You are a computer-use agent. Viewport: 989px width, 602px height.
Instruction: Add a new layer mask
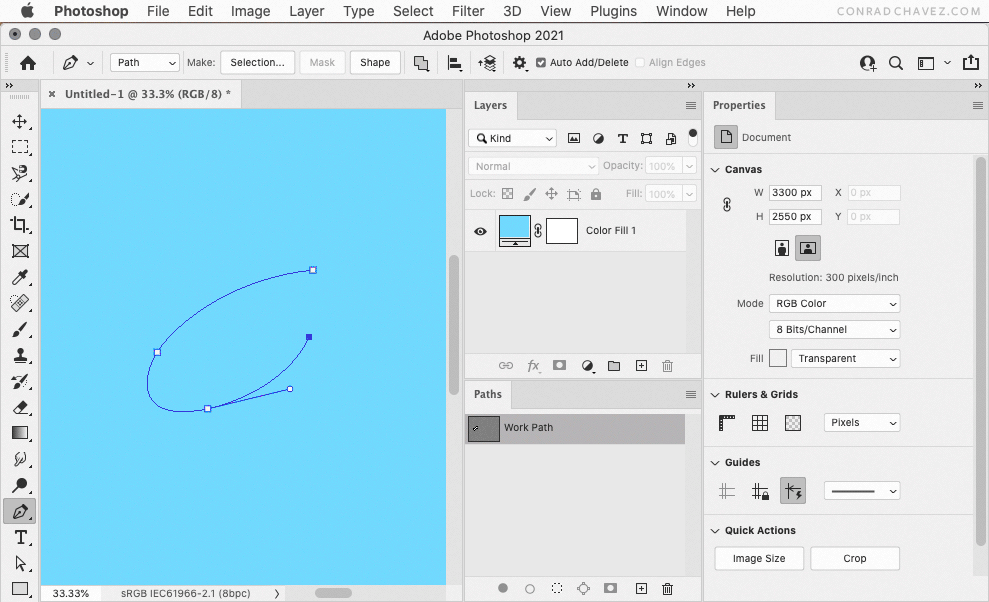(559, 366)
